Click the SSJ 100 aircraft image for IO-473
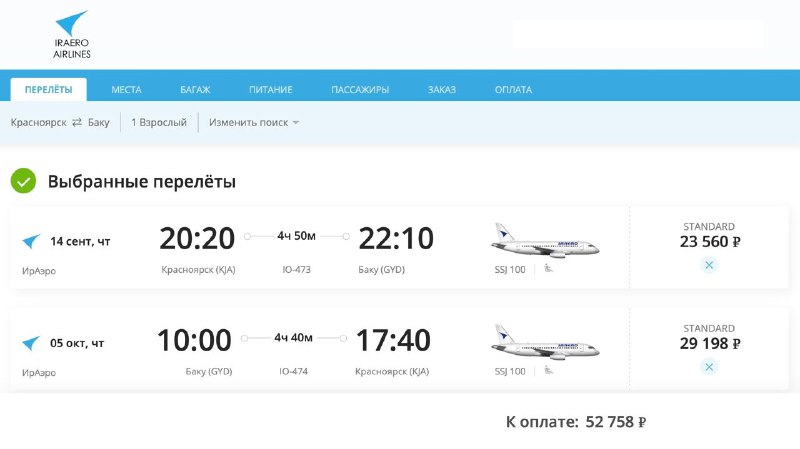The height and width of the screenshot is (449, 800). (x=545, y=240)
